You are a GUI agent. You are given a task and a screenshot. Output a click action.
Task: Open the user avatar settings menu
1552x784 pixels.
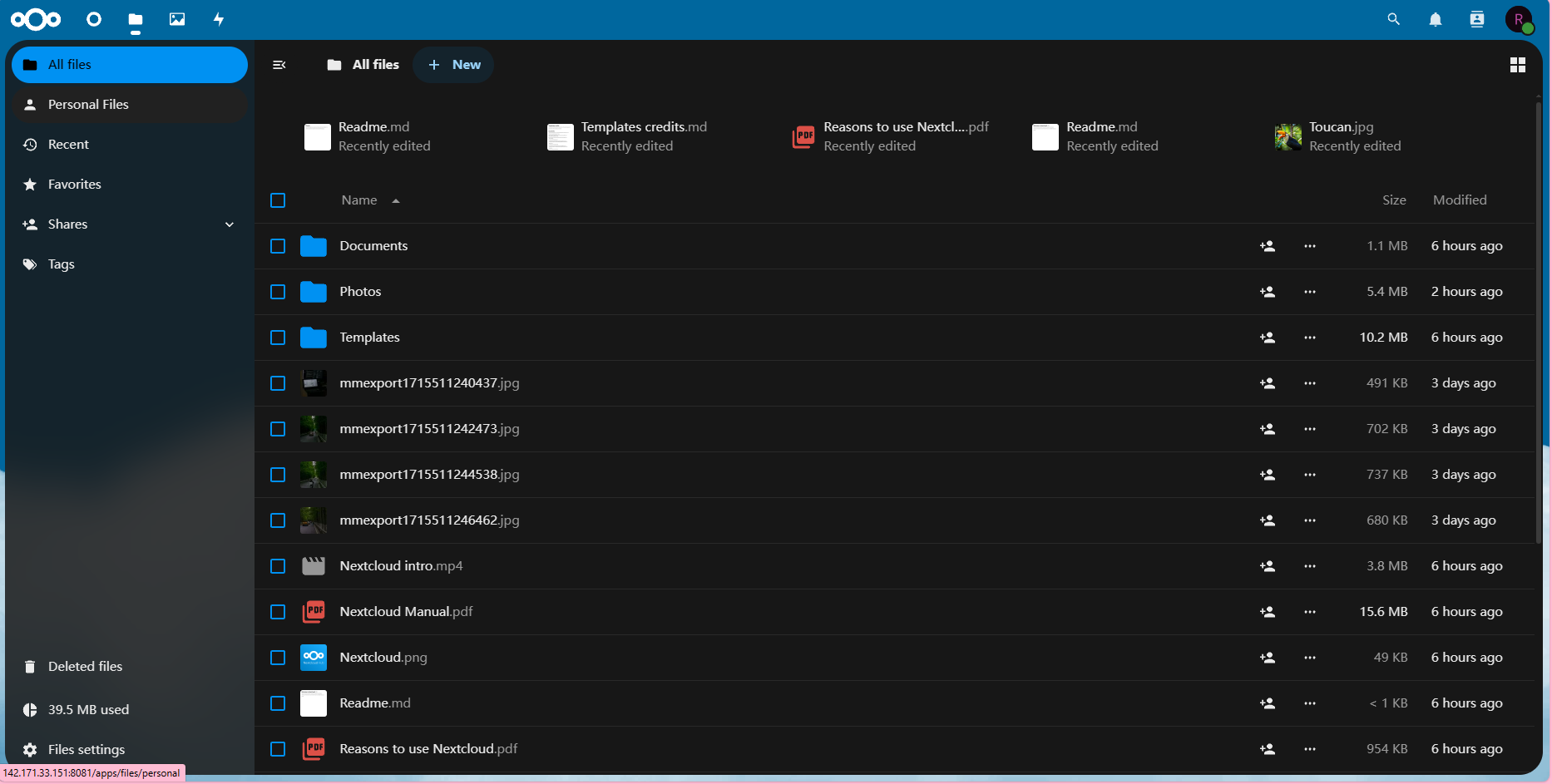tap(1520, 19)
